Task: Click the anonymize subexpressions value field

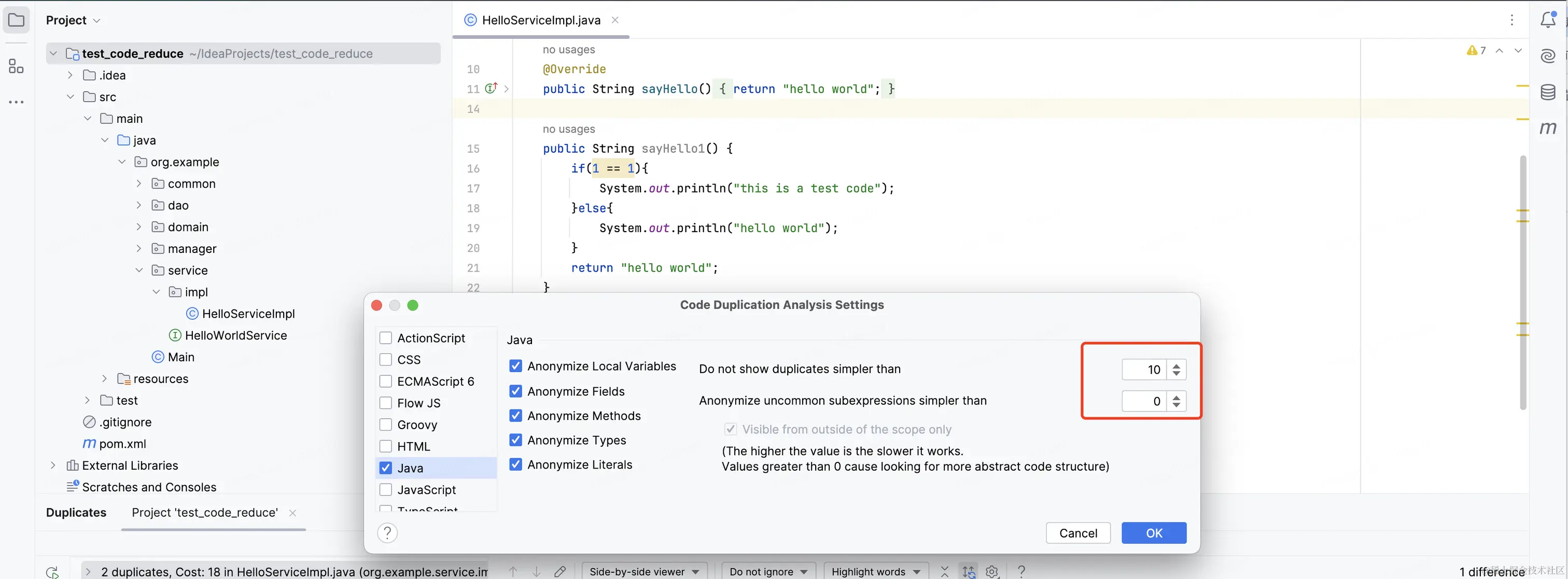Action: coord(1144,401)
